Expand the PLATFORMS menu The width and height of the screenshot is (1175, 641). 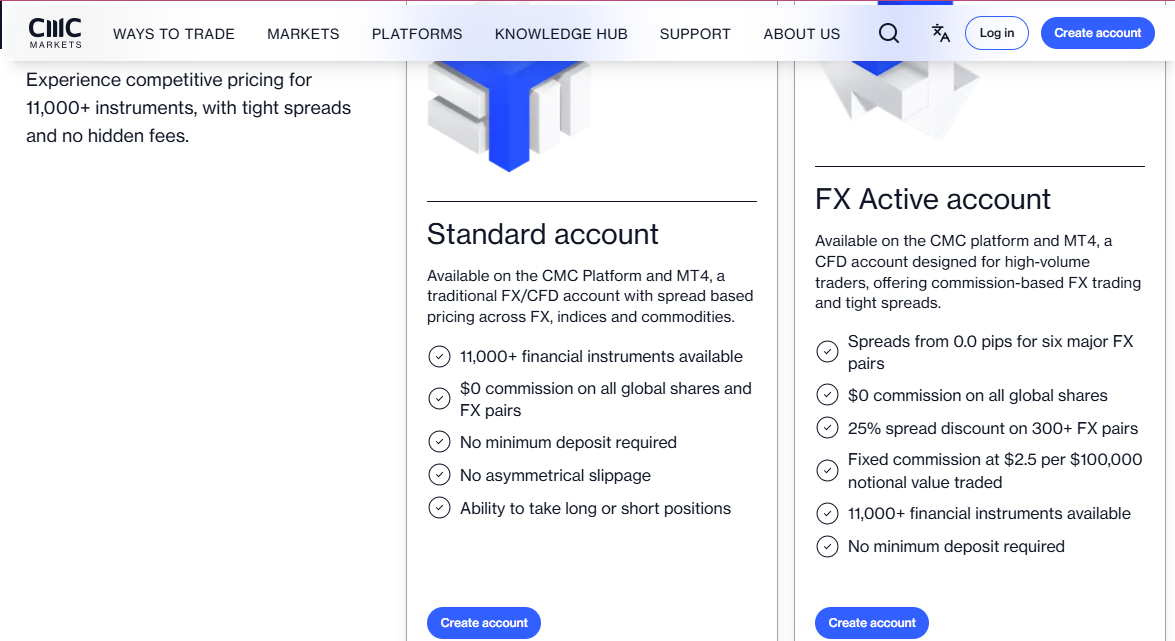pos(417,33)
